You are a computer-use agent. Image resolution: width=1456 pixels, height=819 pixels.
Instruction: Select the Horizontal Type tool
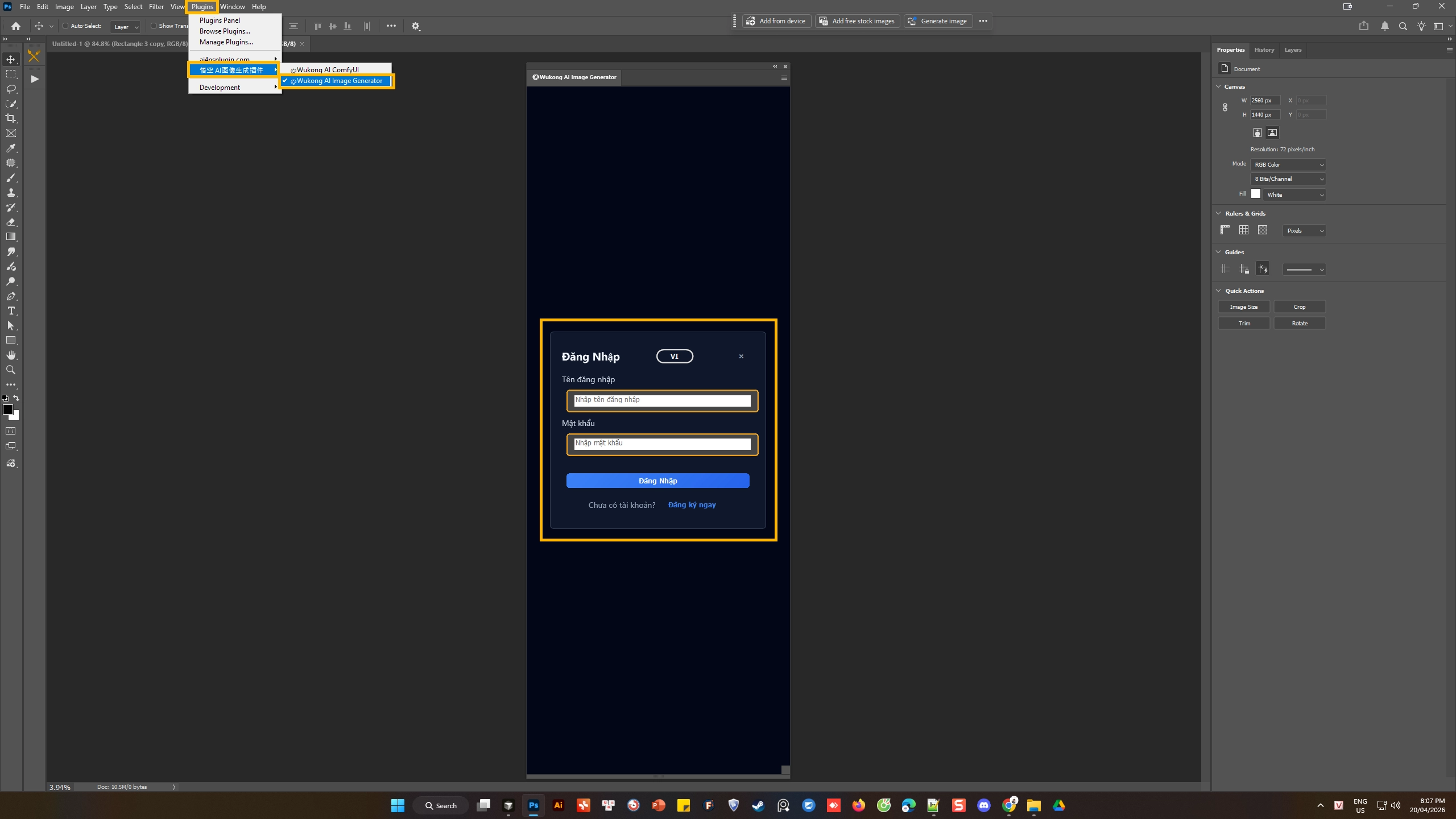11,311
